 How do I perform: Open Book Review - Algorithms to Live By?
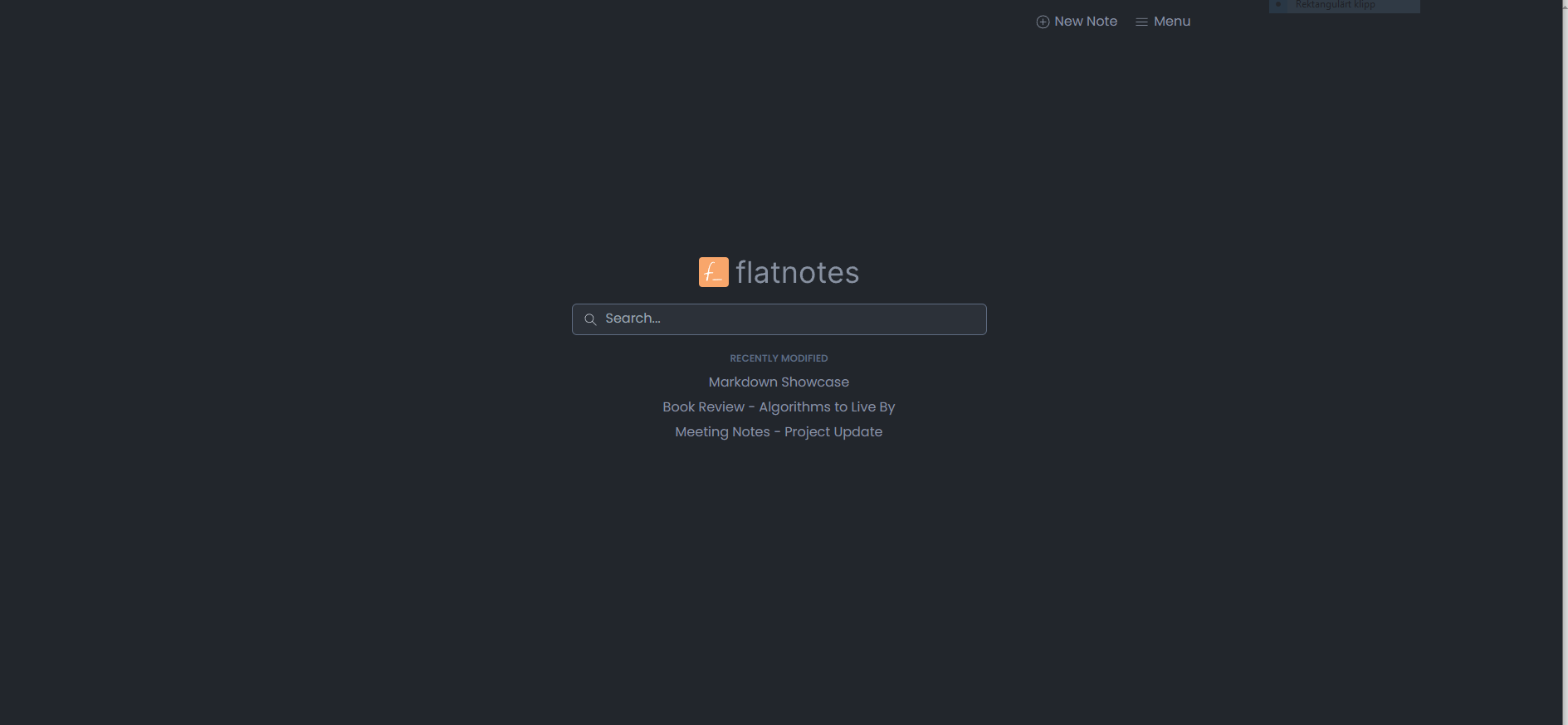pyautogui.click(x=779, y=407)
